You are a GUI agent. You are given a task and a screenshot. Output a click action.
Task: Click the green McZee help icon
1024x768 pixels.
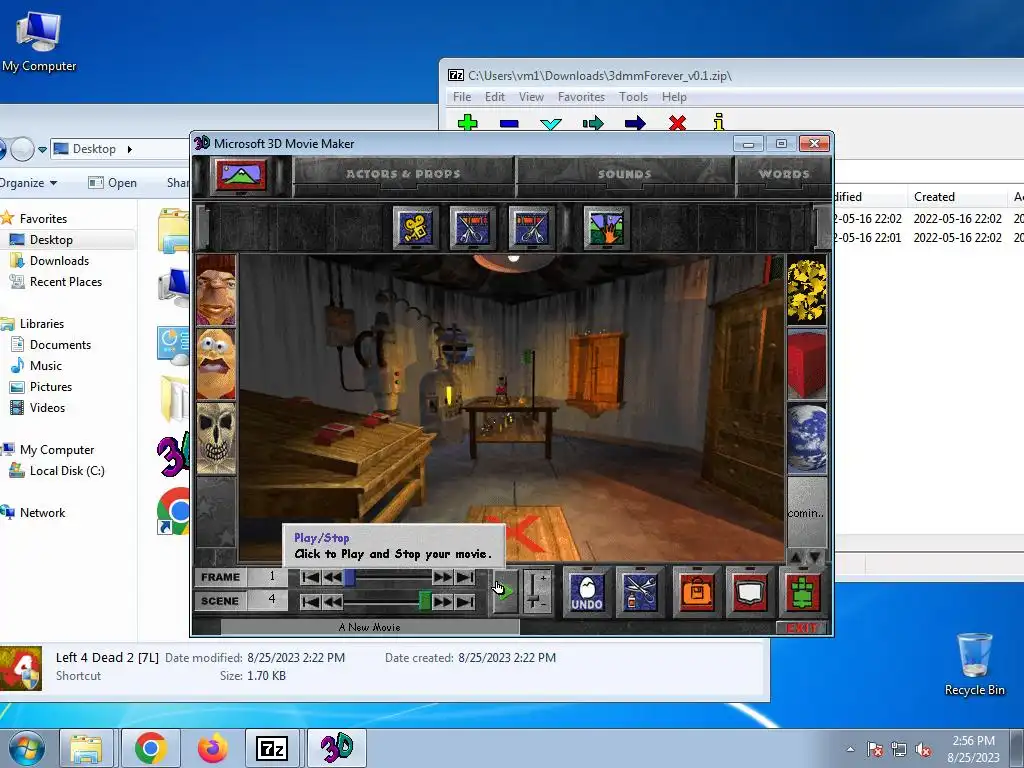click(x=803, y=592)
